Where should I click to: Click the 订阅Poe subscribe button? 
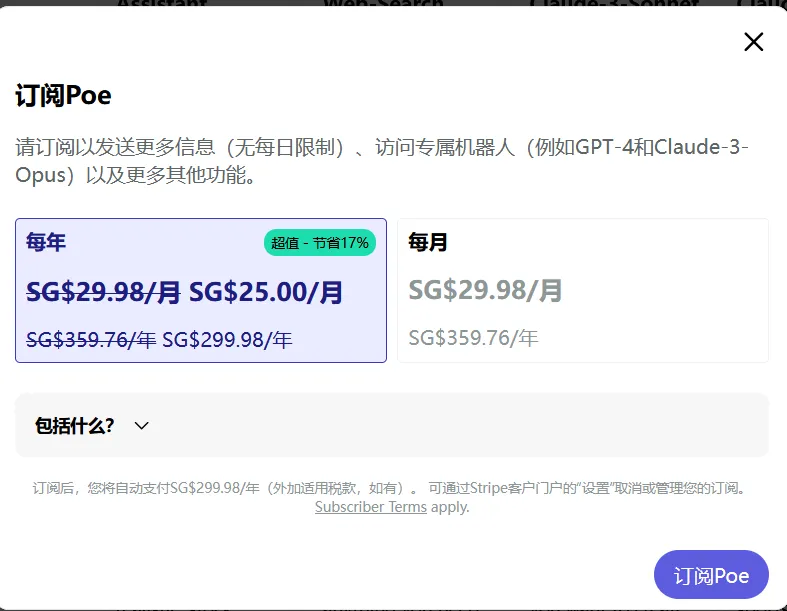[x=711, y=574]
